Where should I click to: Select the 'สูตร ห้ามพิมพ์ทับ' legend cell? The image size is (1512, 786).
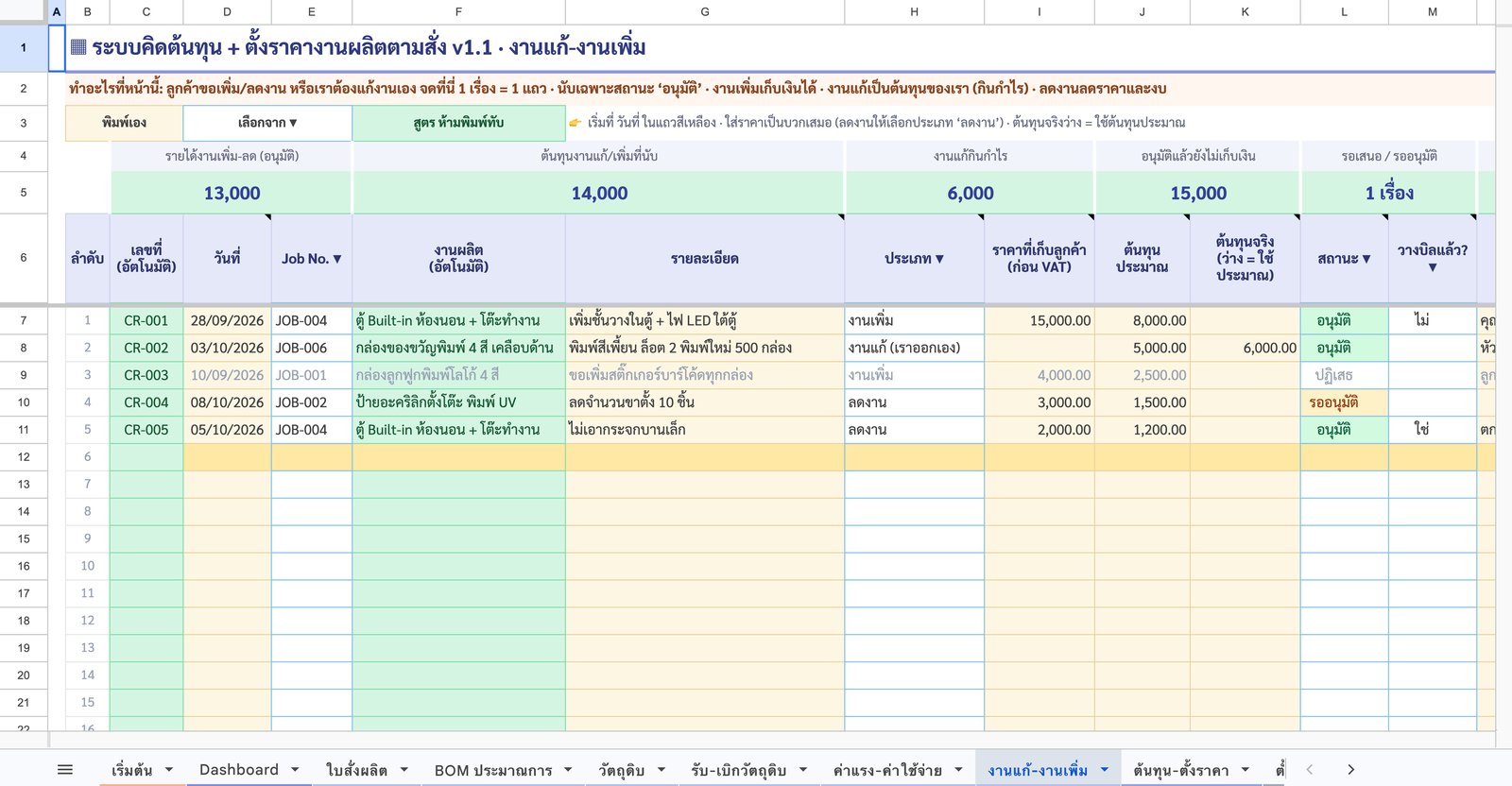tap(458, 123)
